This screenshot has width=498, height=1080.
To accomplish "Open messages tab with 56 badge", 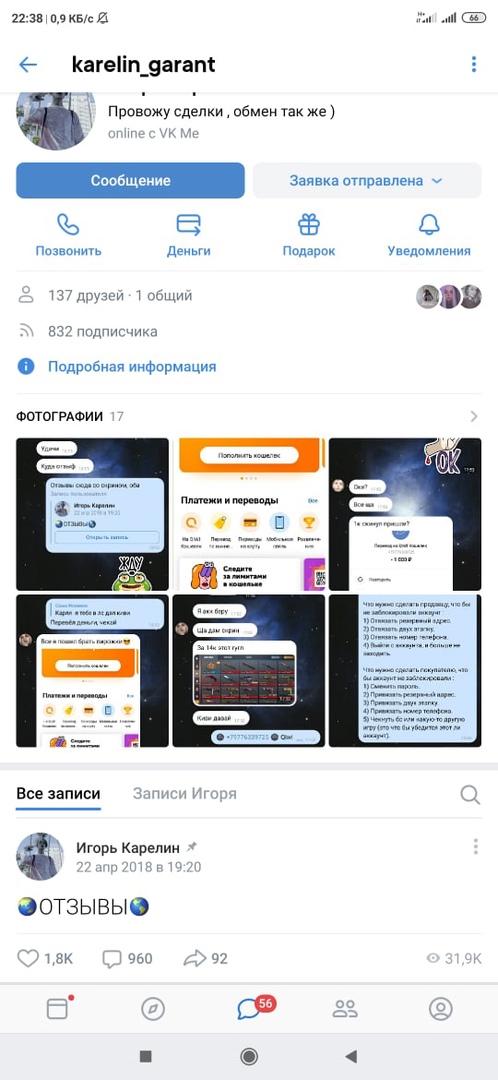I will pyautogui.click(x=250, y=1009).
